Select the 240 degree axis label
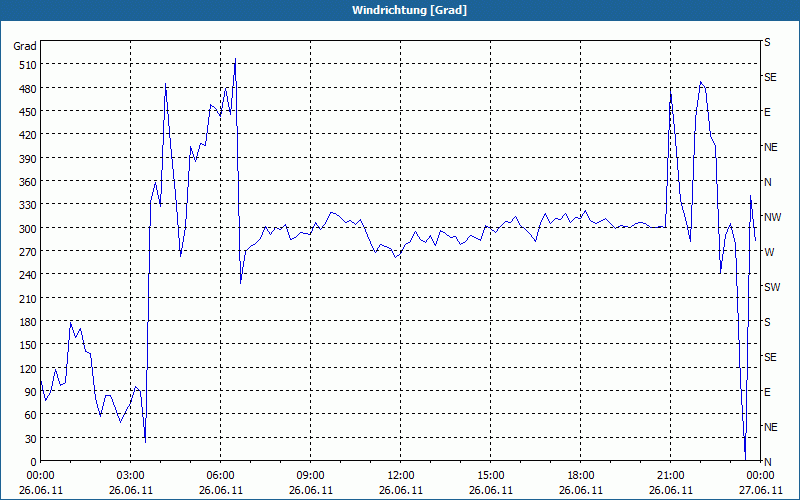Image resolution: width=800 pixels, height=500 pixels. pyautogui.click(x=28, y=275)
